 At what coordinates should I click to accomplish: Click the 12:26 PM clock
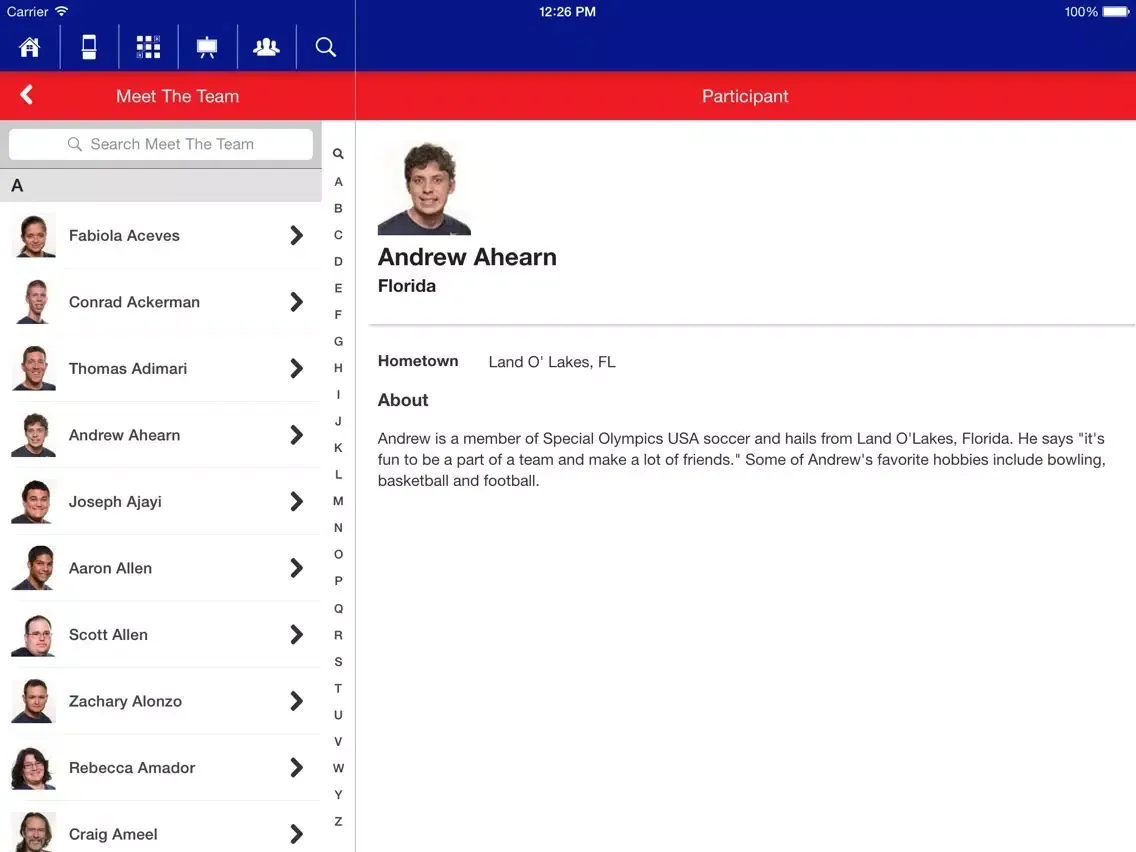pyautogui.click(x=567, y=12)
